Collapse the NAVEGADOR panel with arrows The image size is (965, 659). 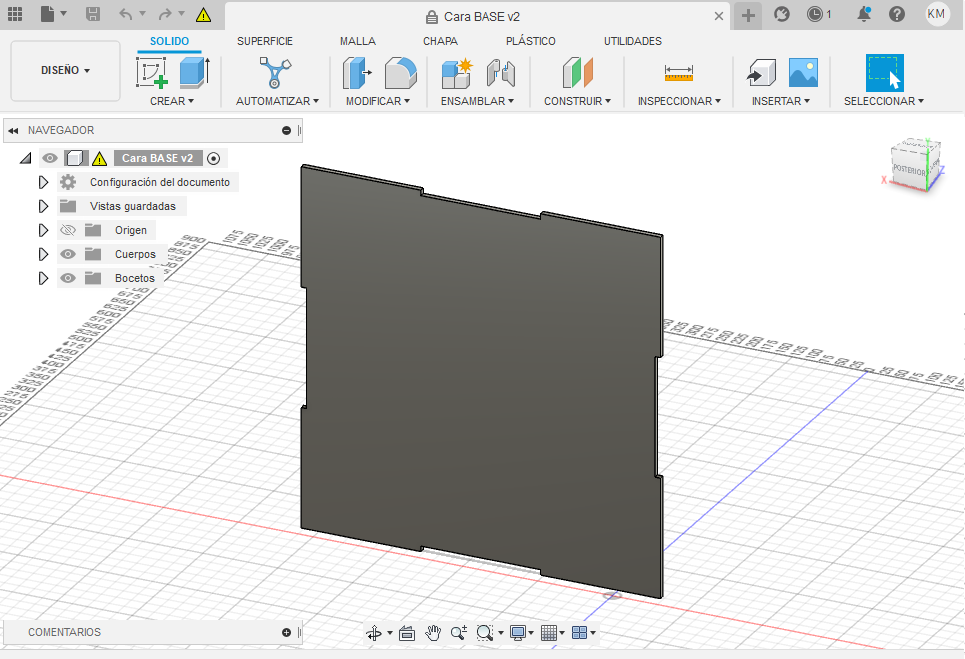(x=13, y=130)
